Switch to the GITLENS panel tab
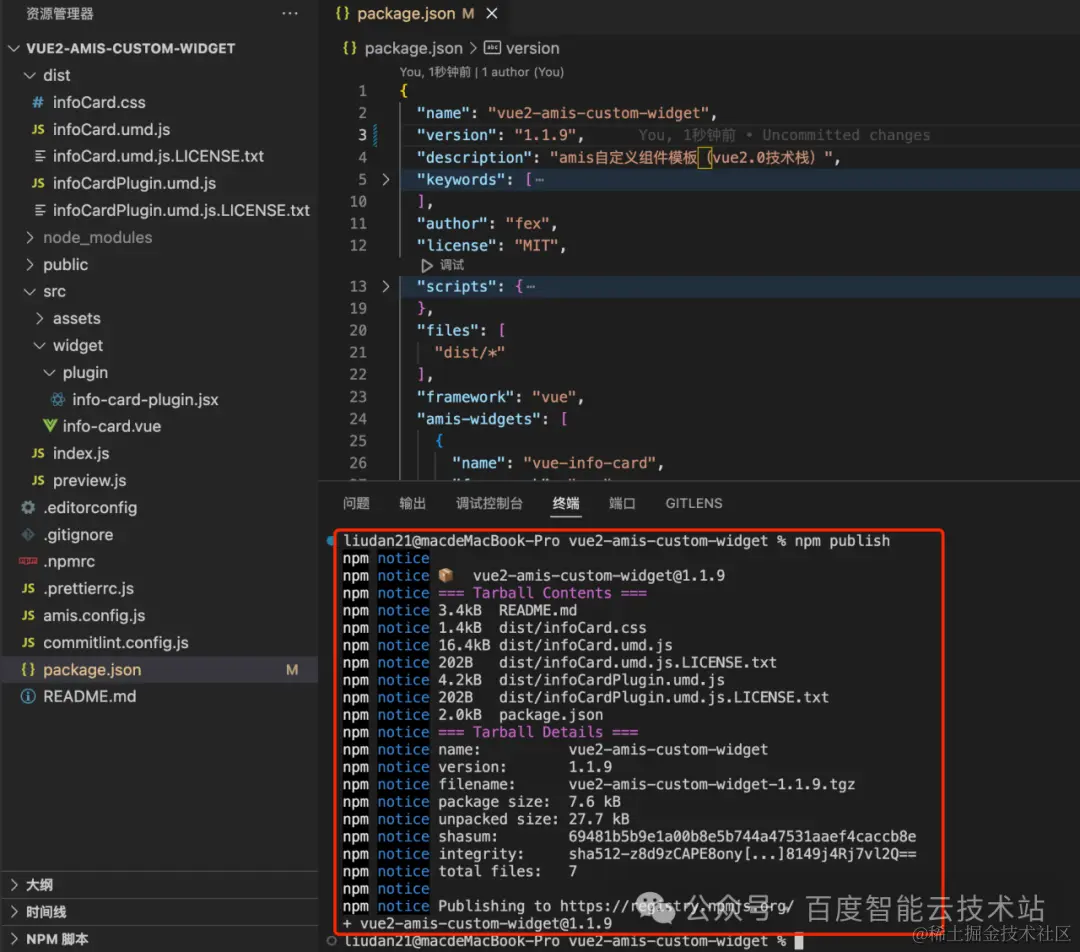The image size is (1080, 952). tap(694, 504)
